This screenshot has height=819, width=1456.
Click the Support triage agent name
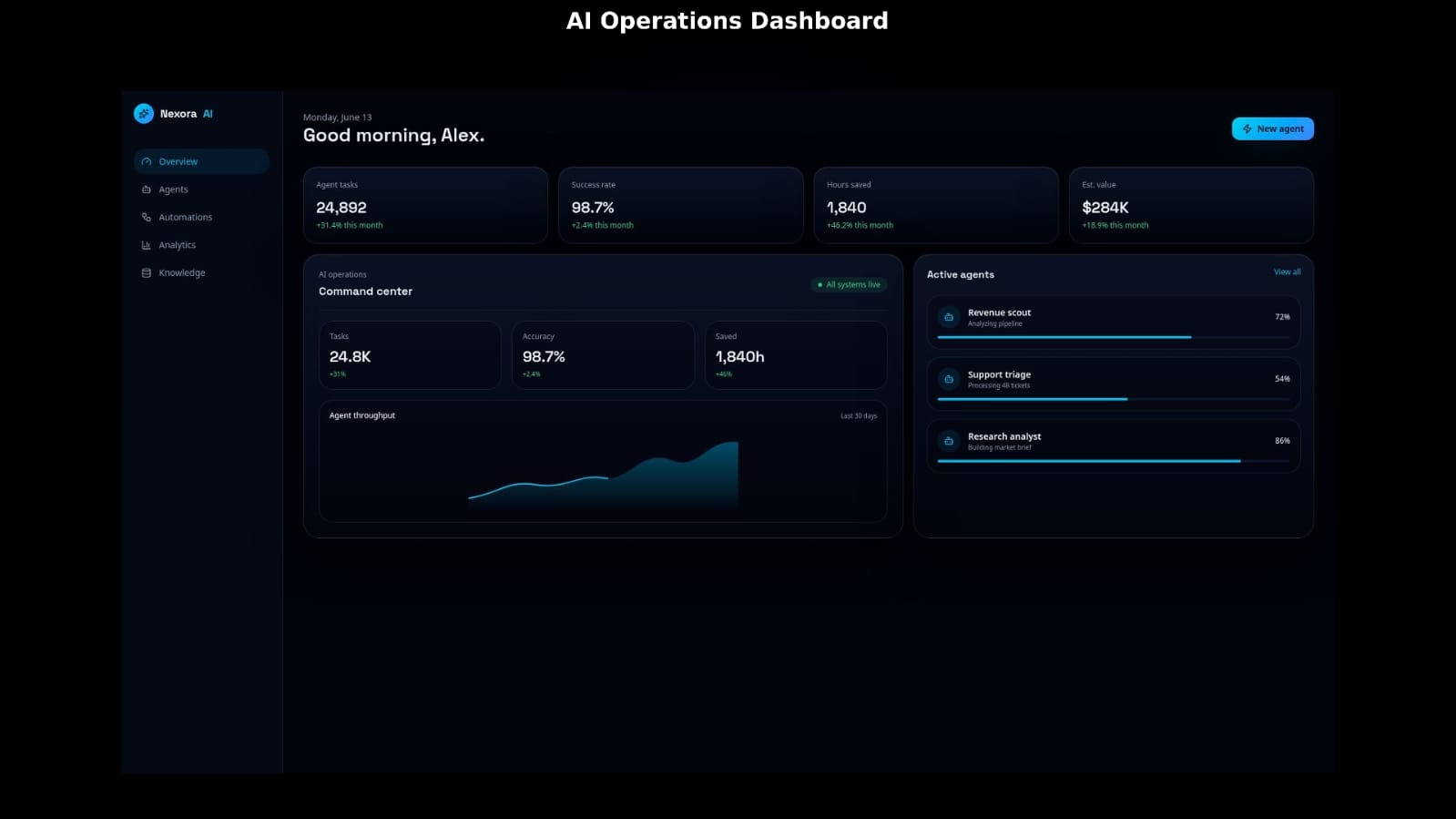[x=1000, y=374]
